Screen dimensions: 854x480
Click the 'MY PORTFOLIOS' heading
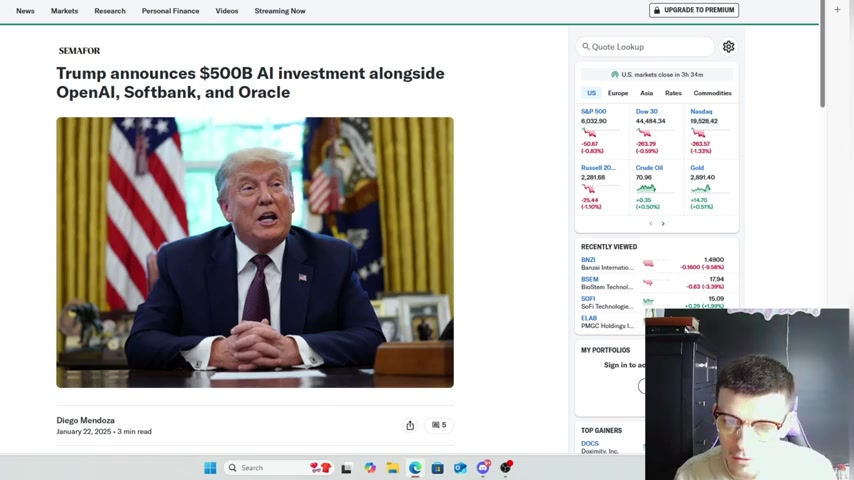pos(606,350)
